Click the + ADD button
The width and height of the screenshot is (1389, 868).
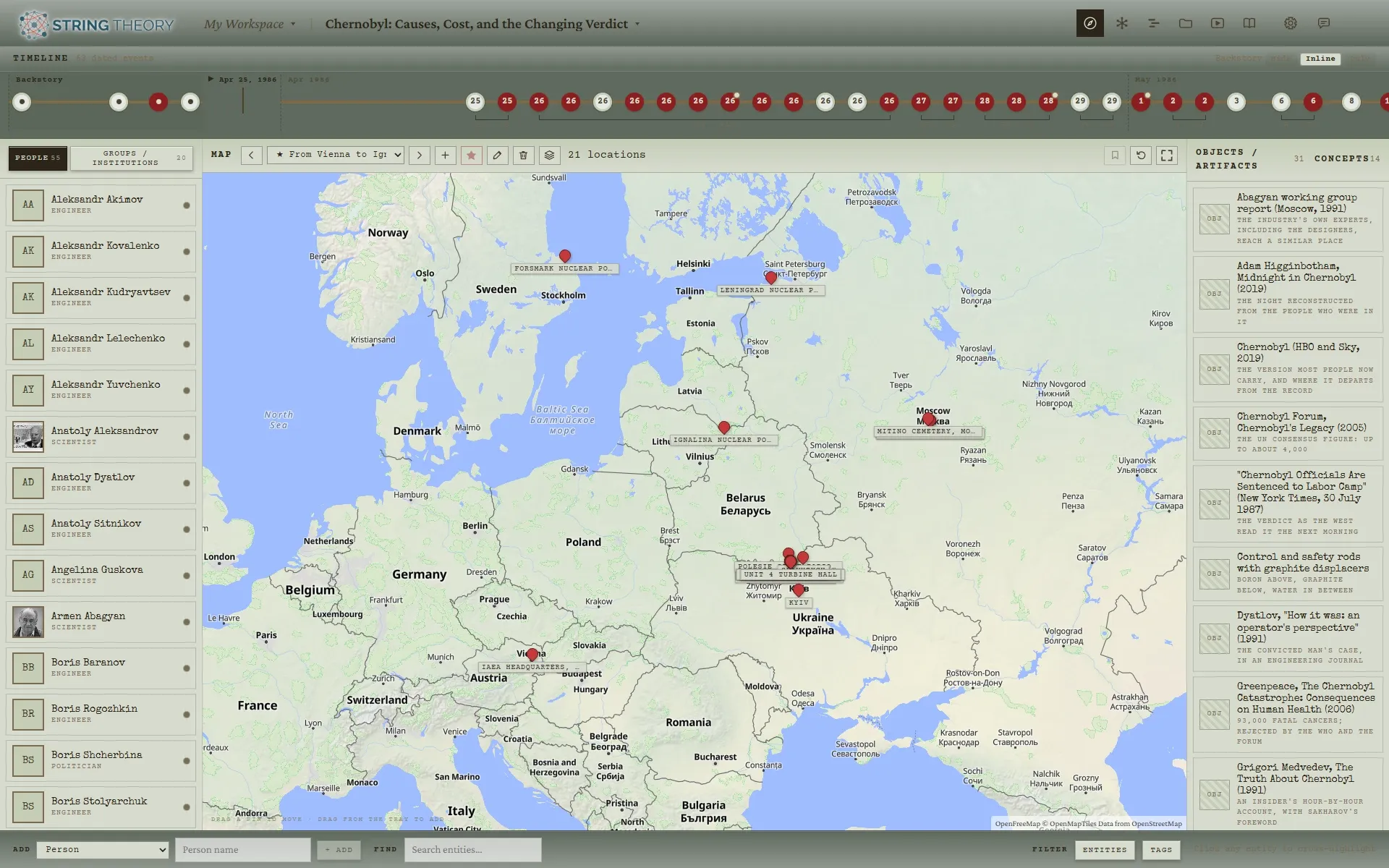[x=339, y=850]
